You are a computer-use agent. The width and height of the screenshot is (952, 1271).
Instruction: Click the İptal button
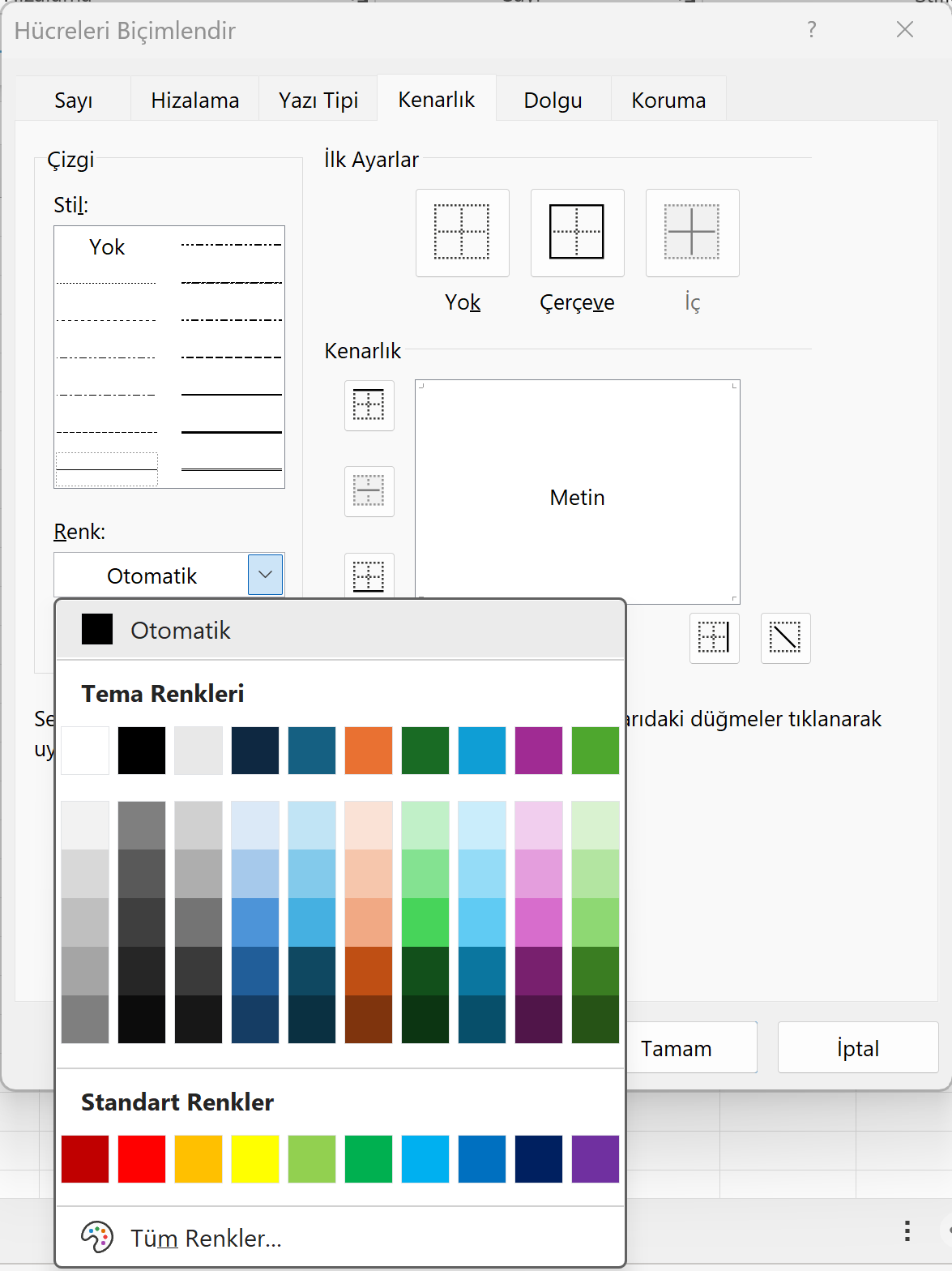pyautogui.click(x=857, y=1048)
